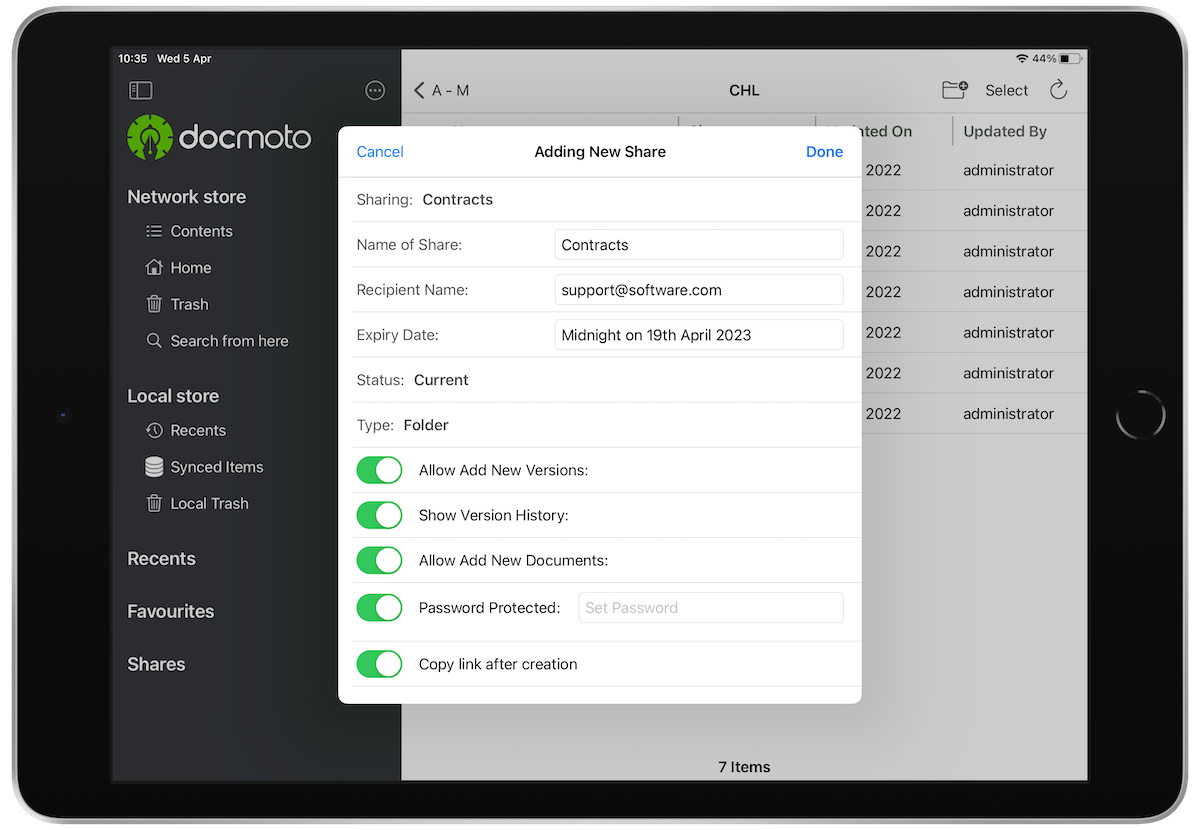Click the sidebar toggle icon
The height and width of the screenshot is (830, 1200).
point(141,91)
